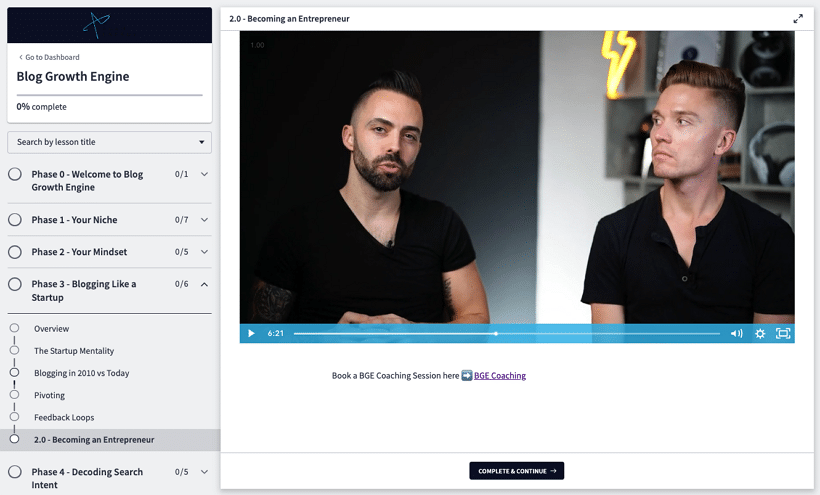Expand the Phase 0 section chevron

[x=204, y=174]
